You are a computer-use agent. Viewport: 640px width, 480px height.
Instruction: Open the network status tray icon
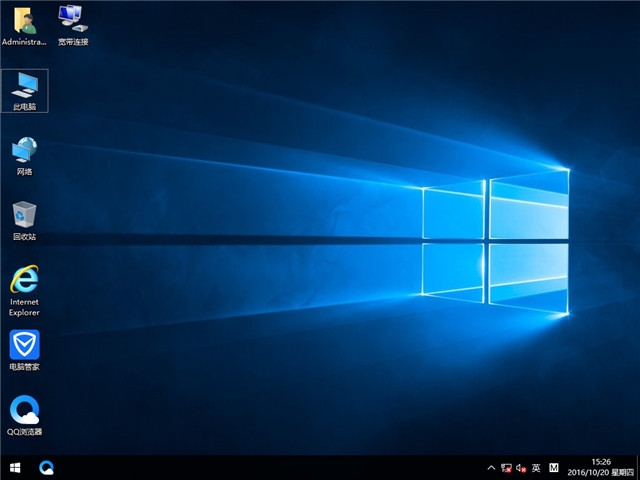506,467
